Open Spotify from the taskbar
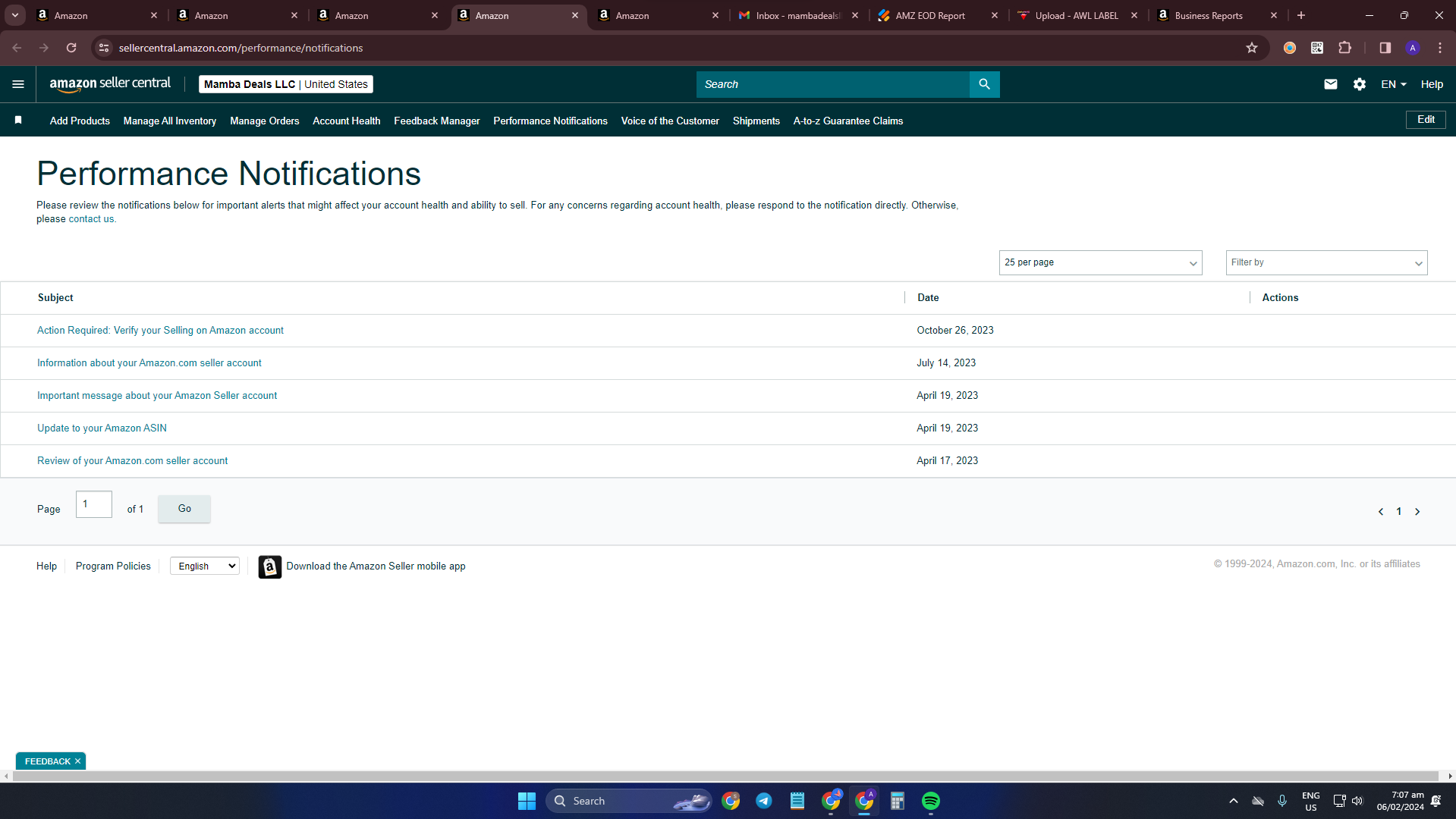The width and height of the screenshot is (1456, 819). [x=931, y=801]
